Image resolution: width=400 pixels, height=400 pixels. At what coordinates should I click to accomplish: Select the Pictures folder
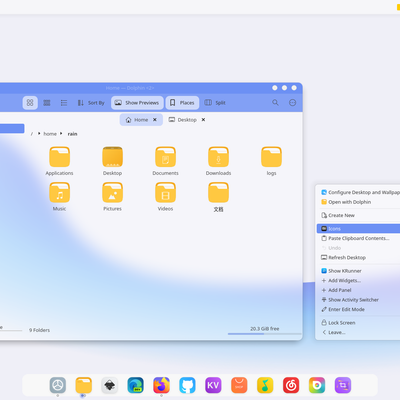click(x=112, y=197)
